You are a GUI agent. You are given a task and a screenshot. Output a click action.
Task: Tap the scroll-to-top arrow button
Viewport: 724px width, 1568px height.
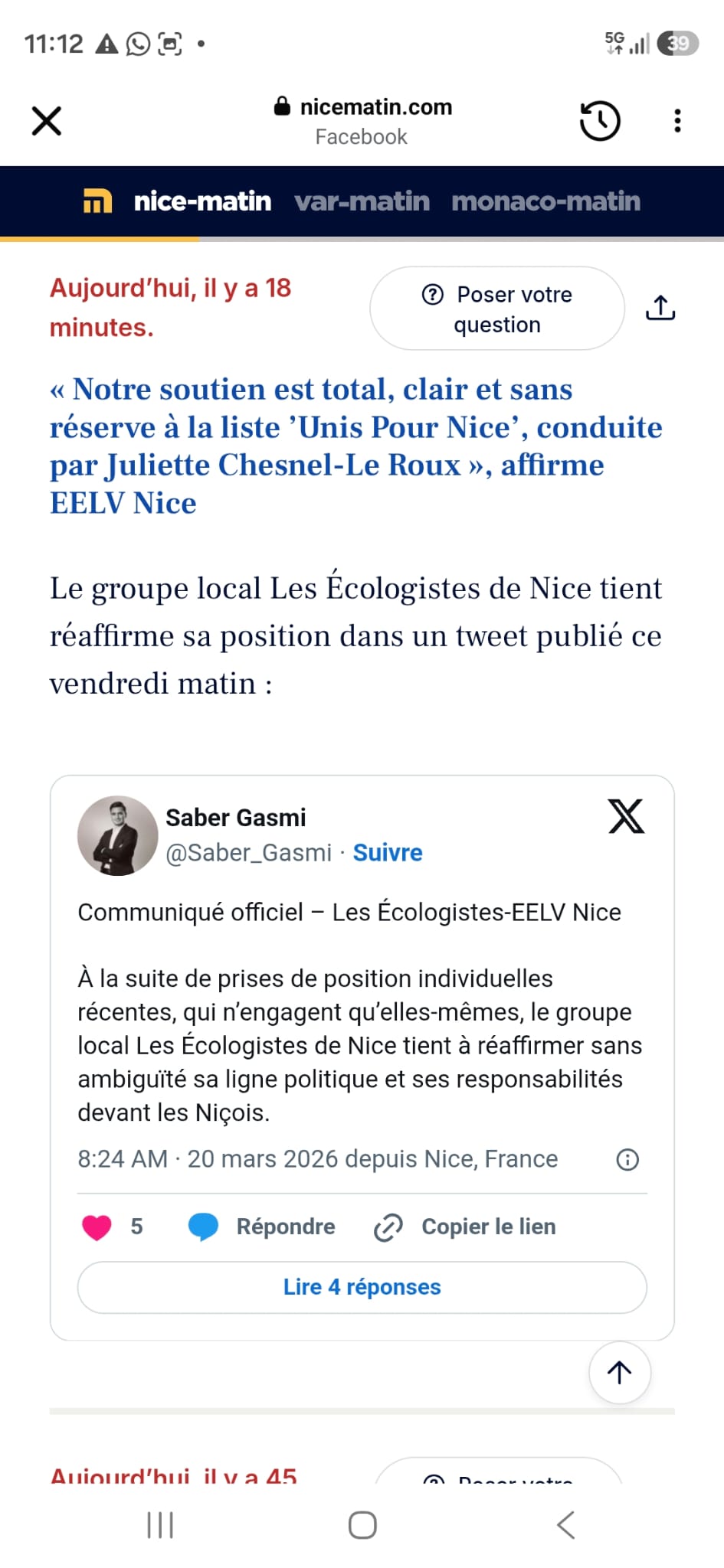(x=619, y=1373)
